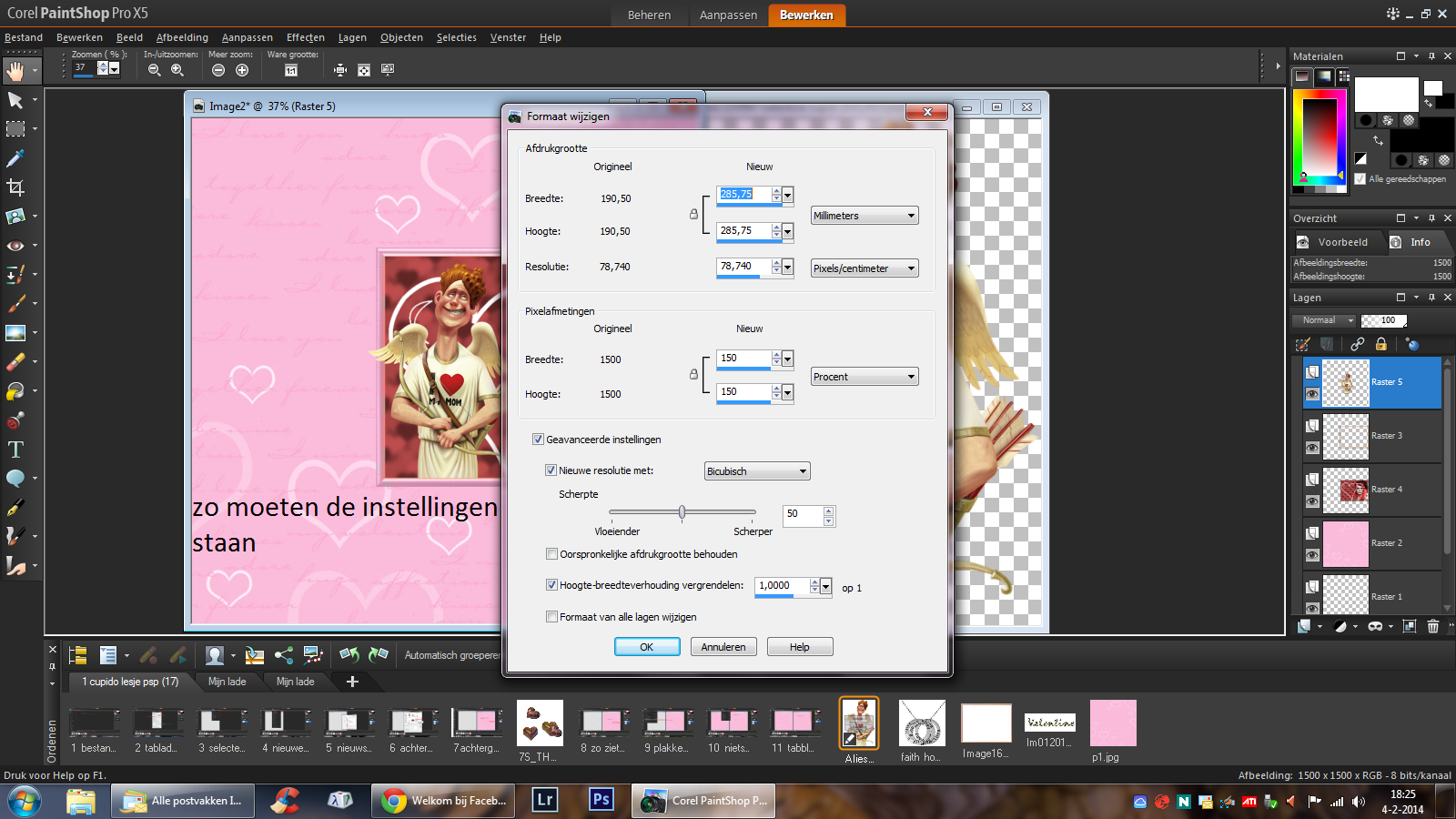Add a new organizer tray with plus
1456x819 pixels.
pyautogui.click(x=352, y=682)
